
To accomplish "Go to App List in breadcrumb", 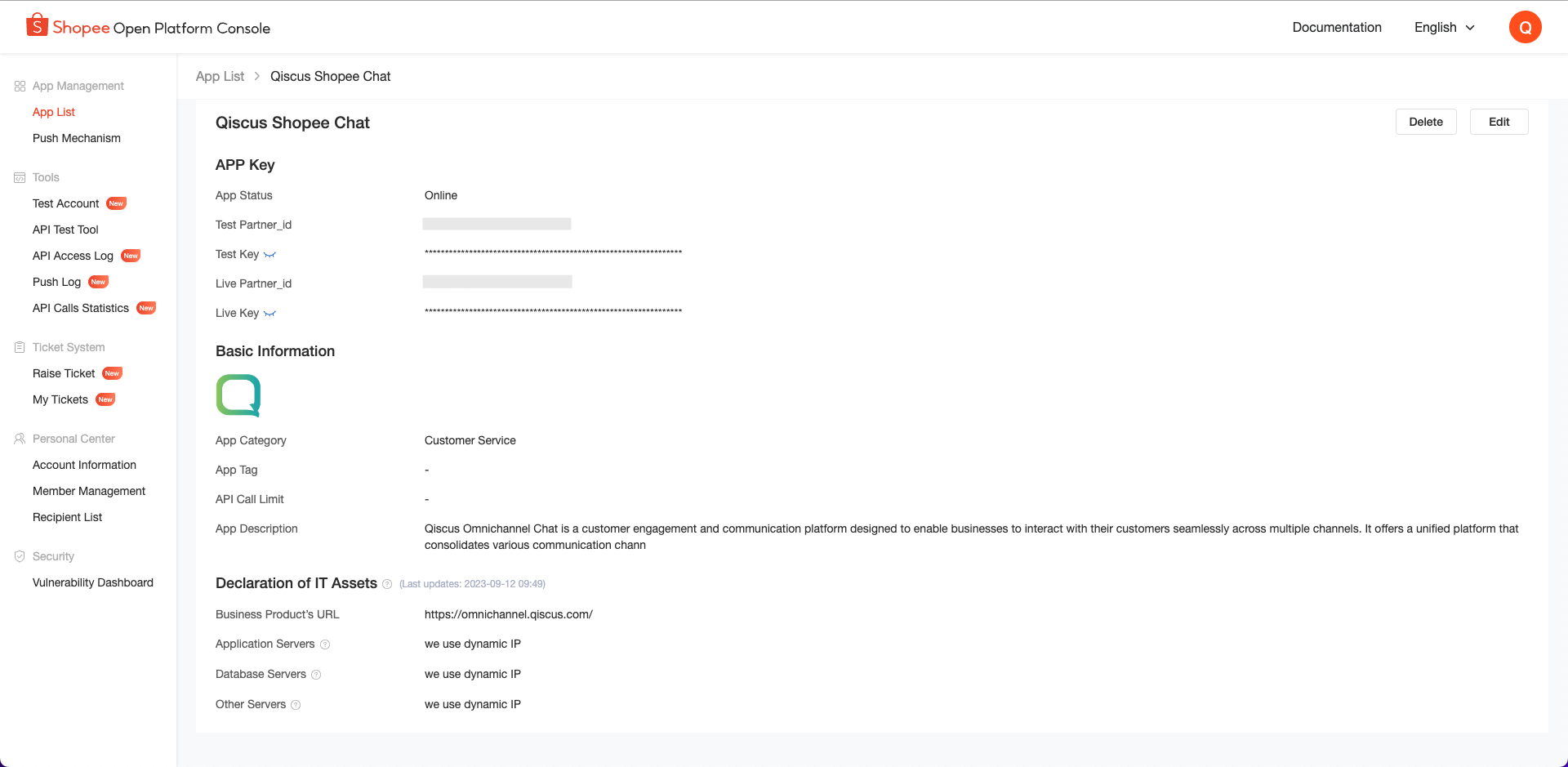I will coord(220,76).
